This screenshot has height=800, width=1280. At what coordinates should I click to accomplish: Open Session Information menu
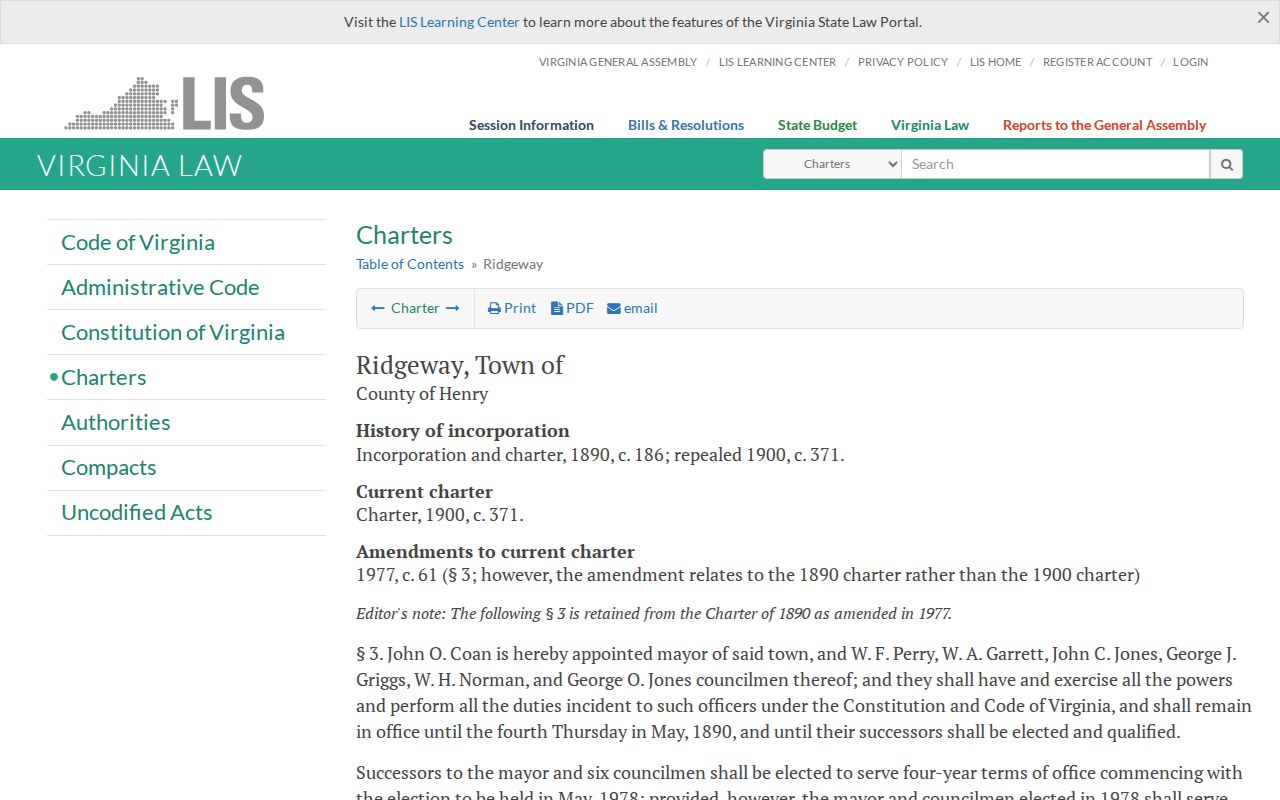[531, 125]
